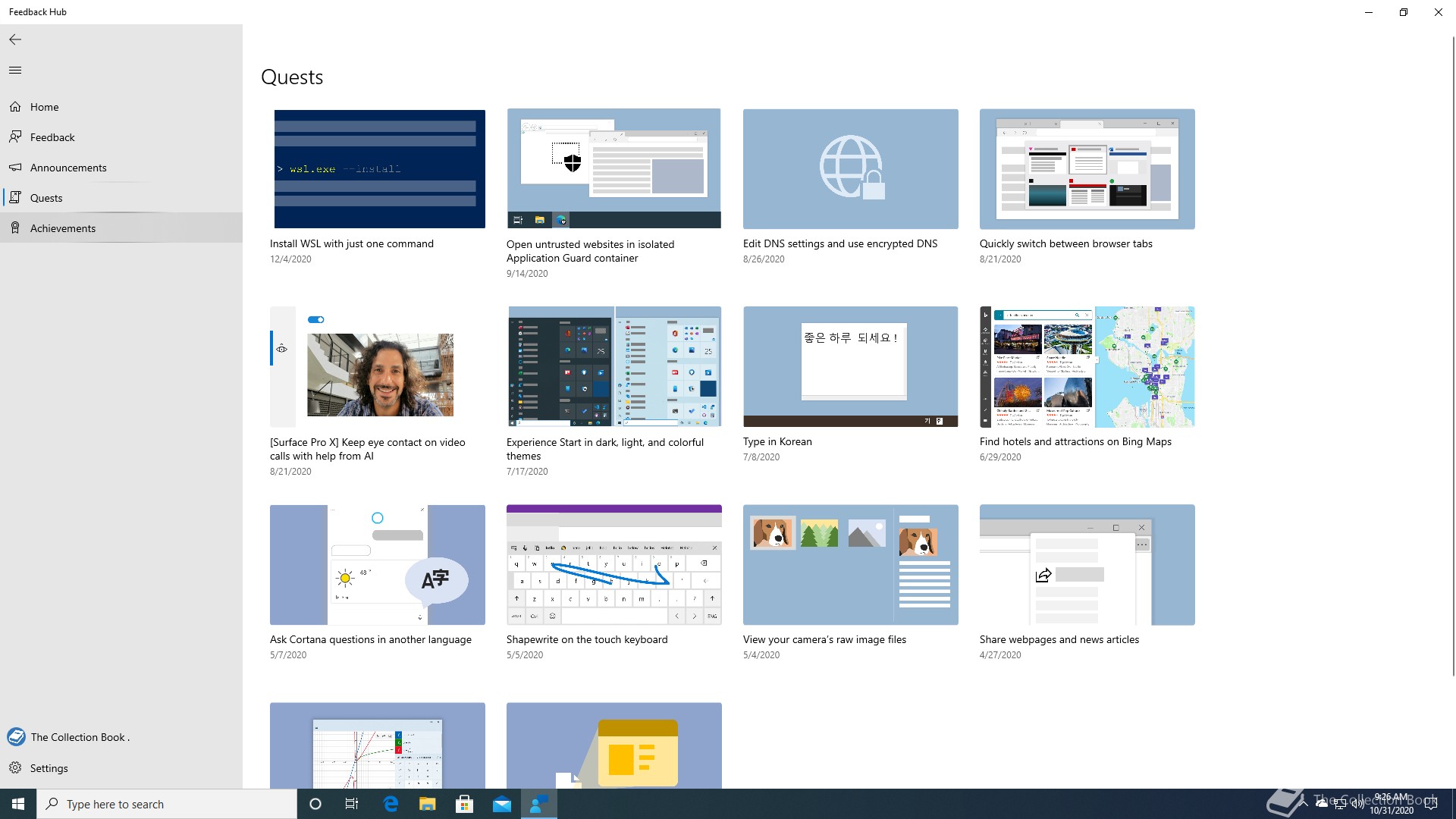This screenshot has width=1456, height=819.
Task: Open '[Surface Pro X] Keep eye contact' quest title
Action: pyautogui.click(x=368, y=449)
